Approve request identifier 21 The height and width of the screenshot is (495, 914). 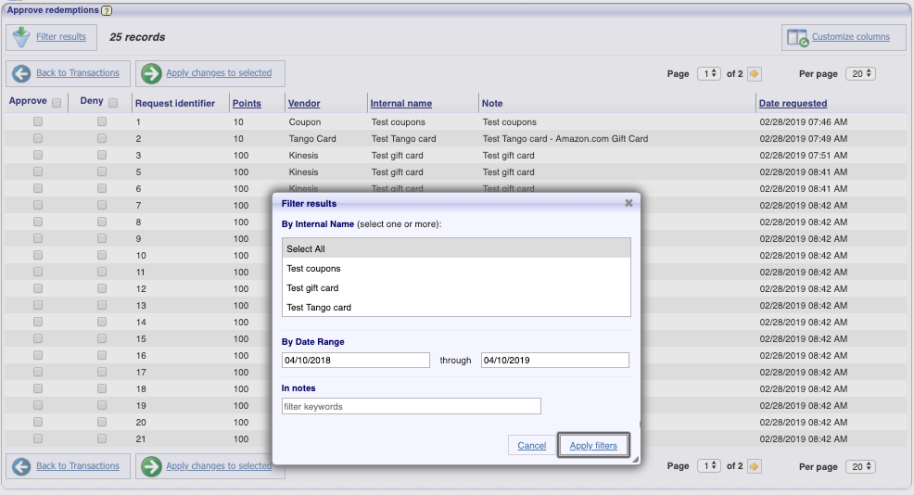tap(38, 438)
